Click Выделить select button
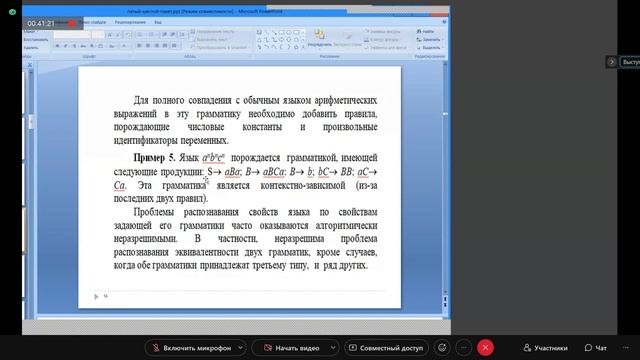The height and width of the screenshot is (360, 640). point(429,48)
